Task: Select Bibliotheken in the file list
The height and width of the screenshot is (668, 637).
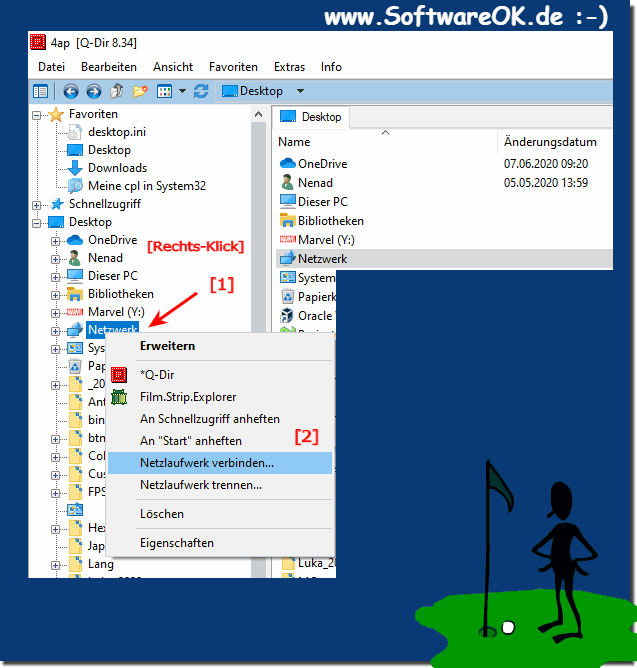Action: [331, 221]
